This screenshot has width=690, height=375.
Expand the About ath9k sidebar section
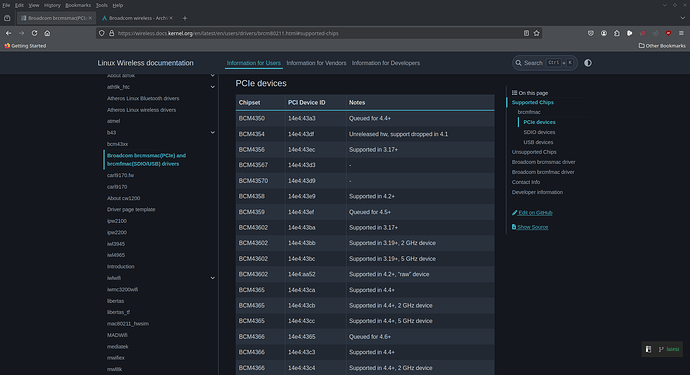click(x=213, y=76)
